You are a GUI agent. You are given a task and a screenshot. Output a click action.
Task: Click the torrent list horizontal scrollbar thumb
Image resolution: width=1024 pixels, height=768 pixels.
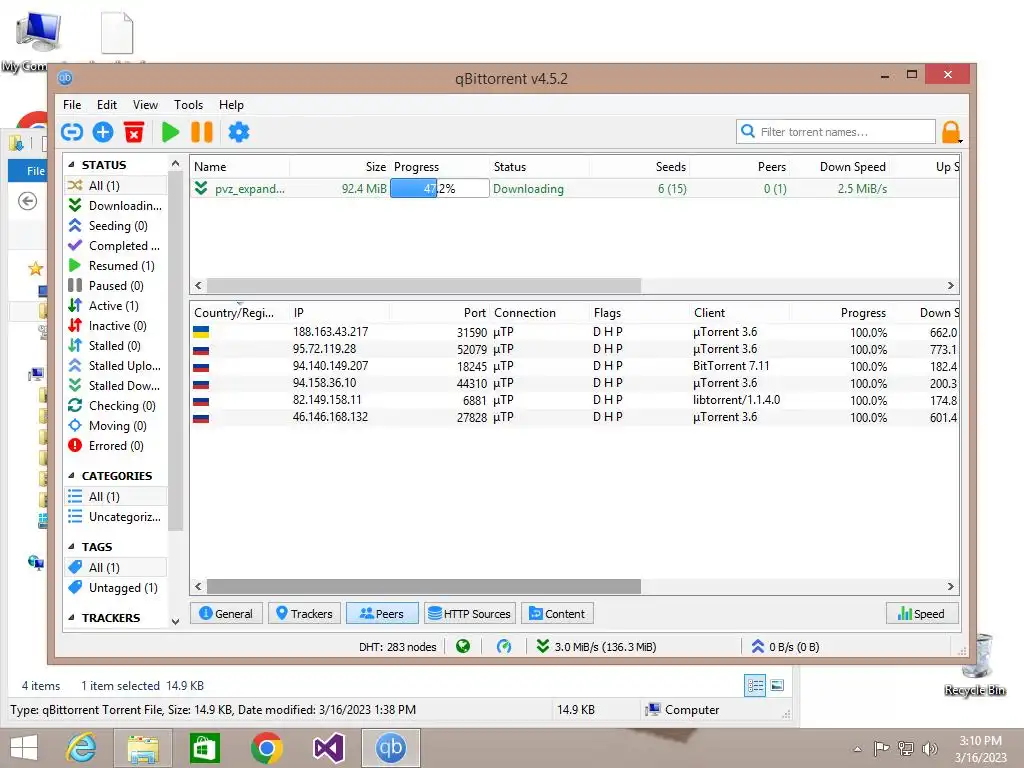tap(424, 286)
